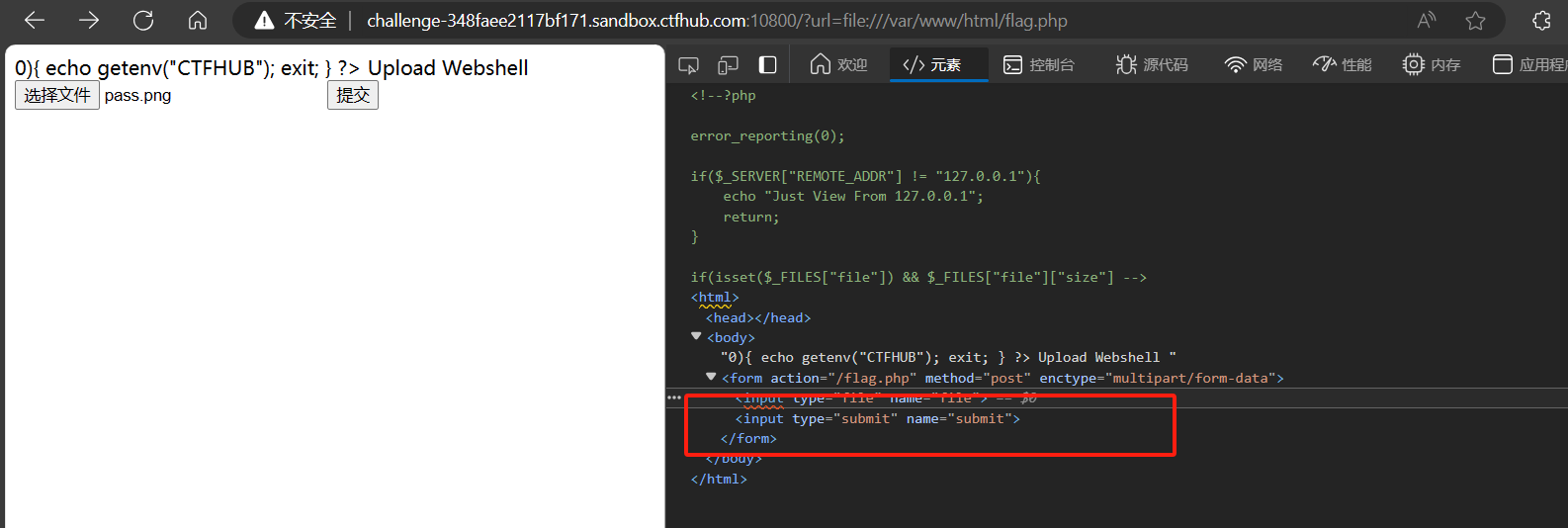The width and height of the screenshot is (1568, 528).
Task: Toggle device emulation icon in DevTools
Action: (729, 65)
